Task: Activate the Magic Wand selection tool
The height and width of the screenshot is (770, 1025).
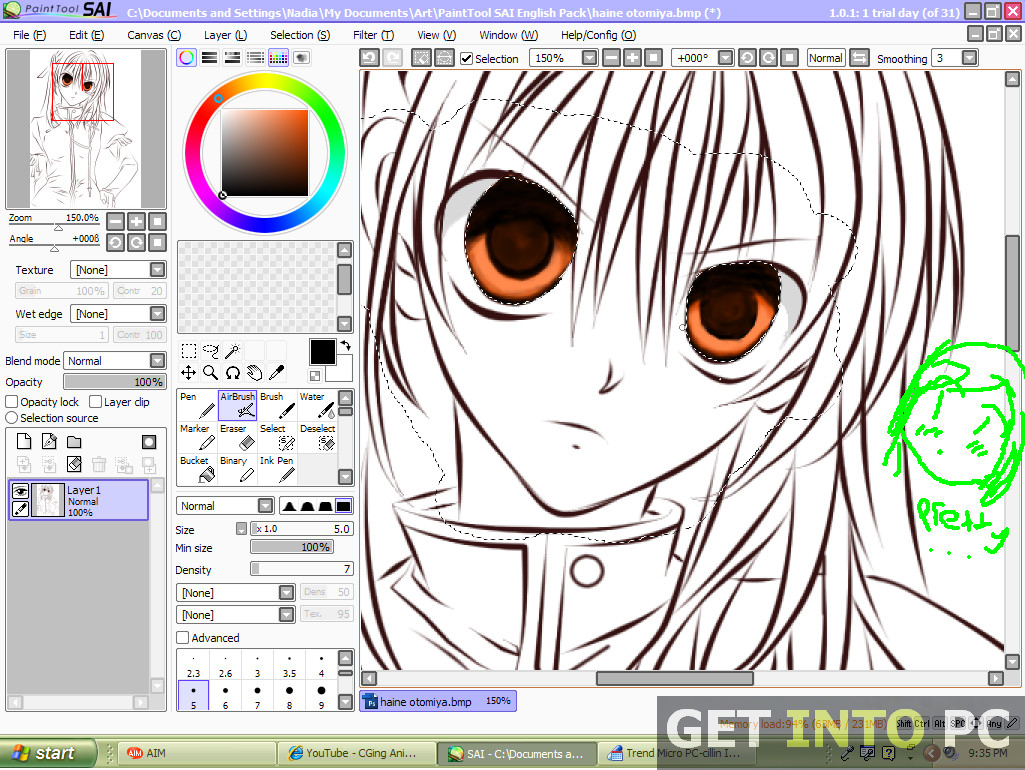Action: point(233,351)
